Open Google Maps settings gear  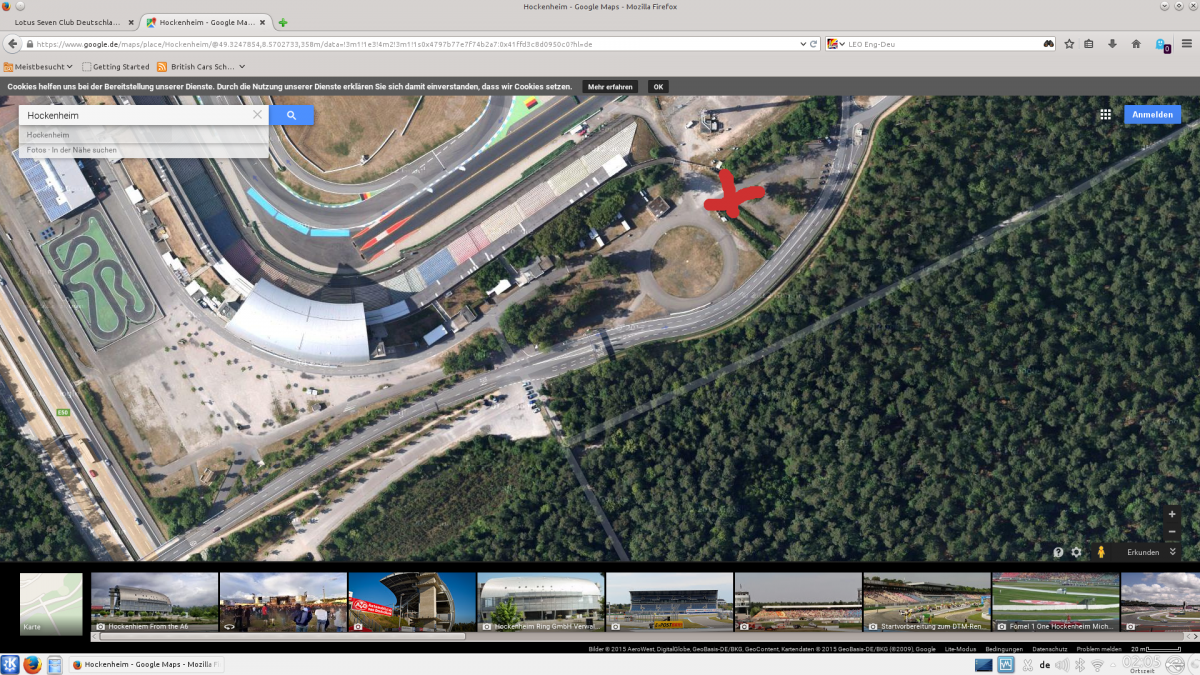[1077, 552]
